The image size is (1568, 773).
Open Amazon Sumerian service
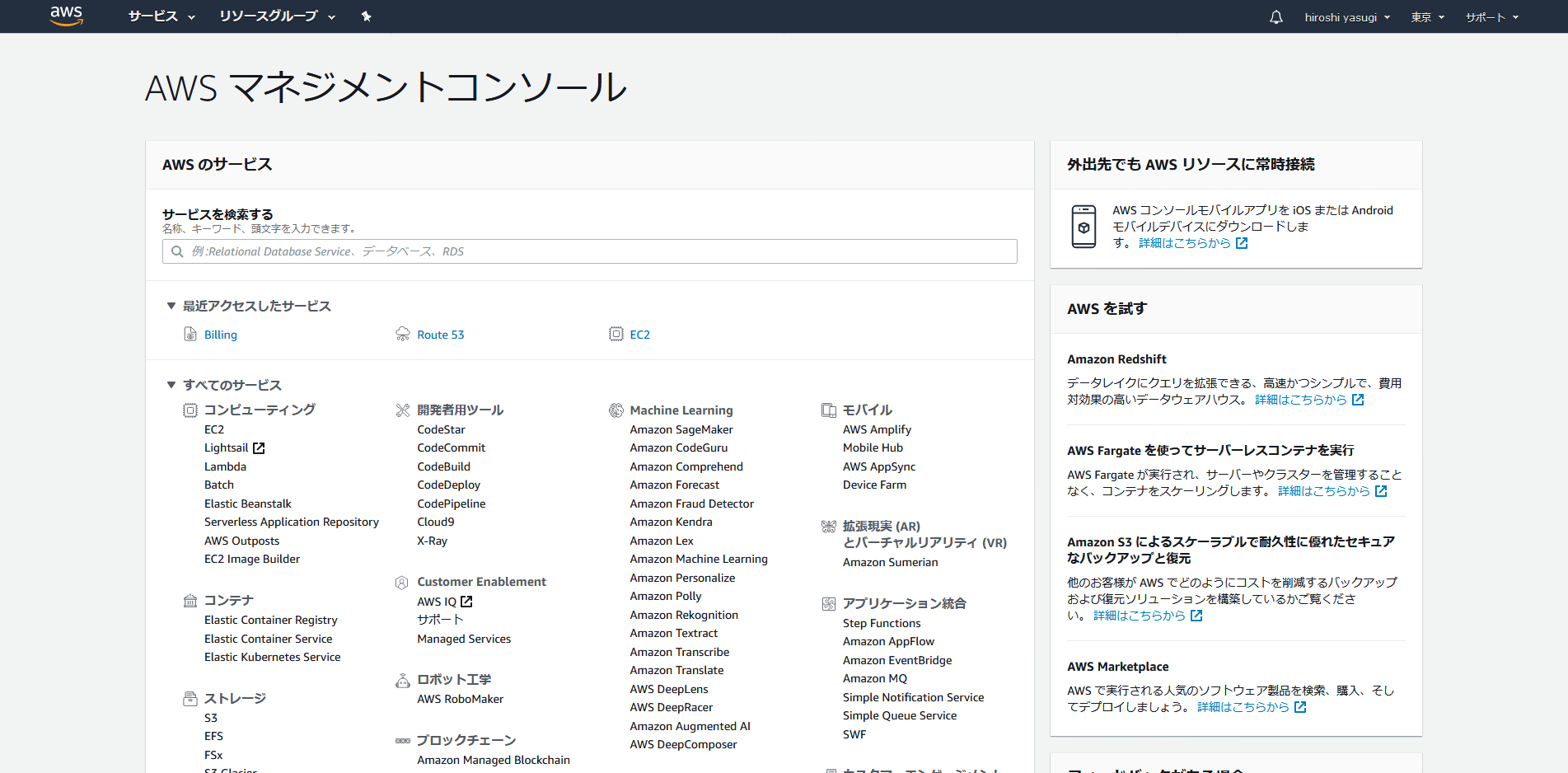click(891, 562)
